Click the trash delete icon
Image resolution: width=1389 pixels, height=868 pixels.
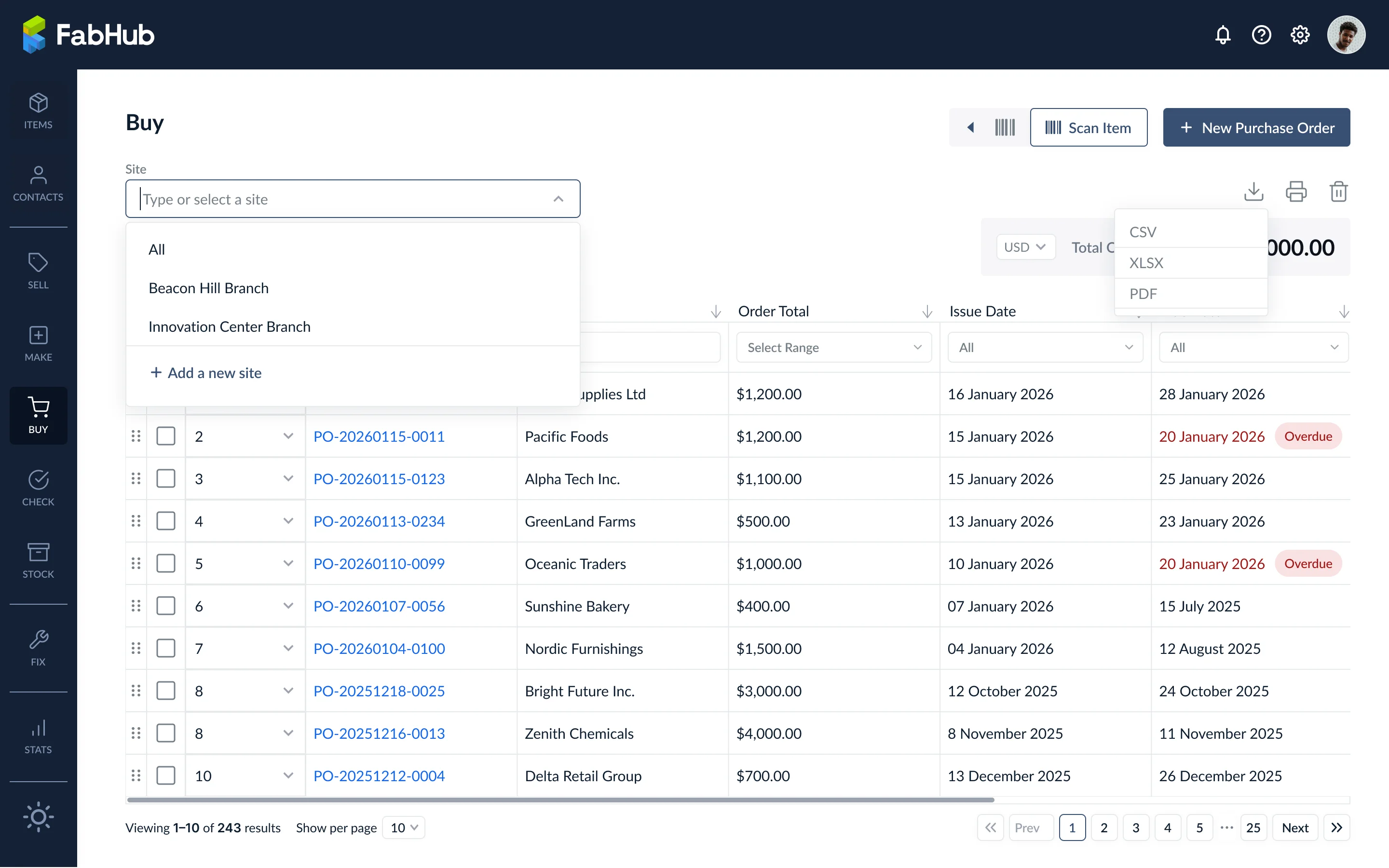click(1338, 191)
